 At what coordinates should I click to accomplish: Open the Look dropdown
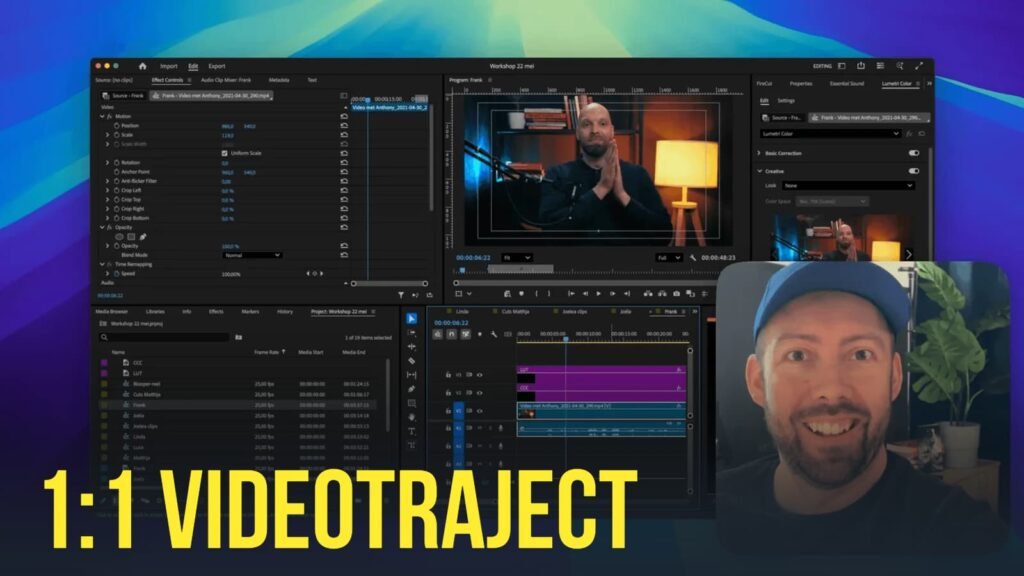click(x=848, y=185)
